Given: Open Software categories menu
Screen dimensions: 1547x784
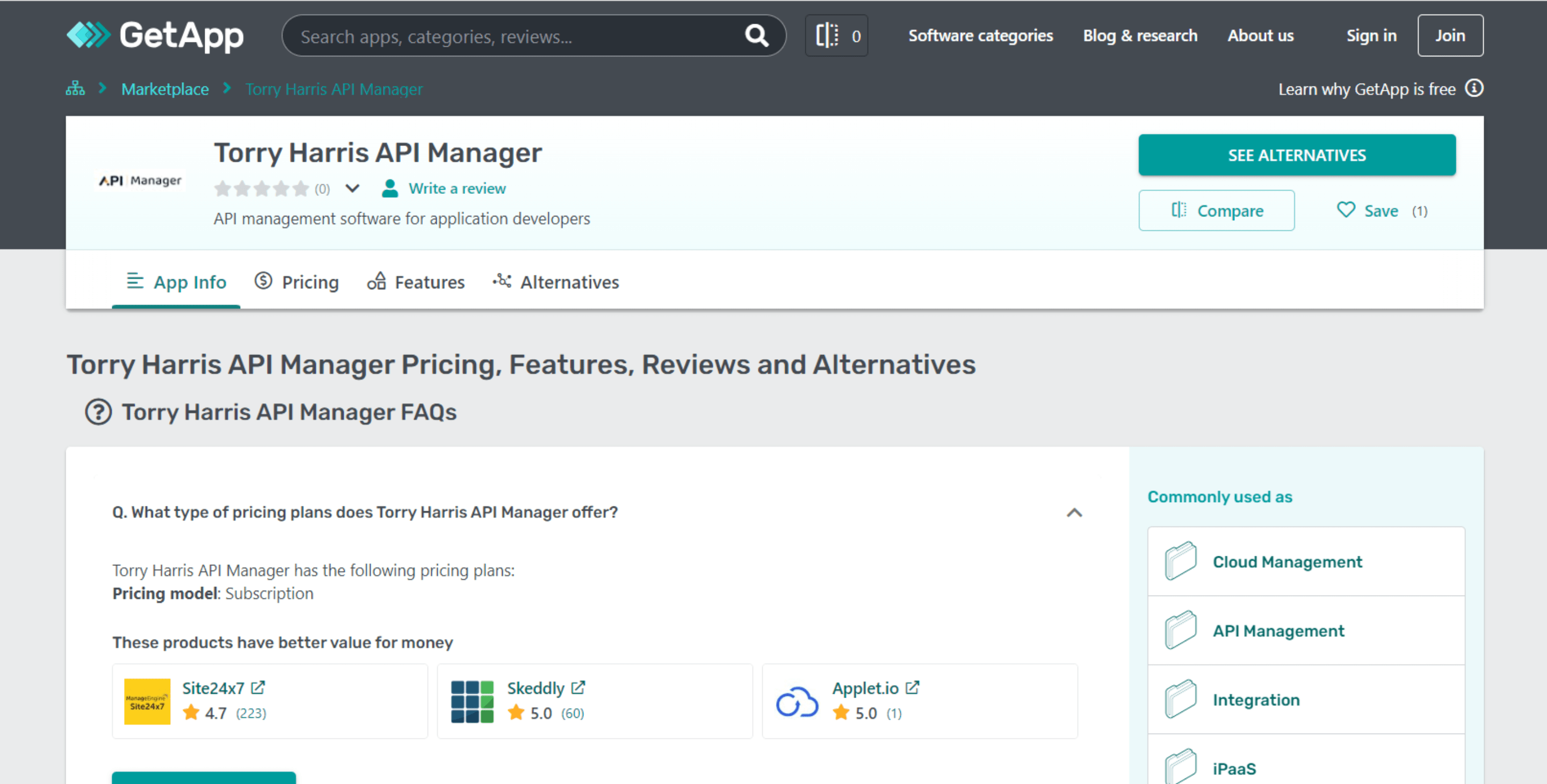Looking at the screenshot, I should pyautogui.click(x=980, y=35).
